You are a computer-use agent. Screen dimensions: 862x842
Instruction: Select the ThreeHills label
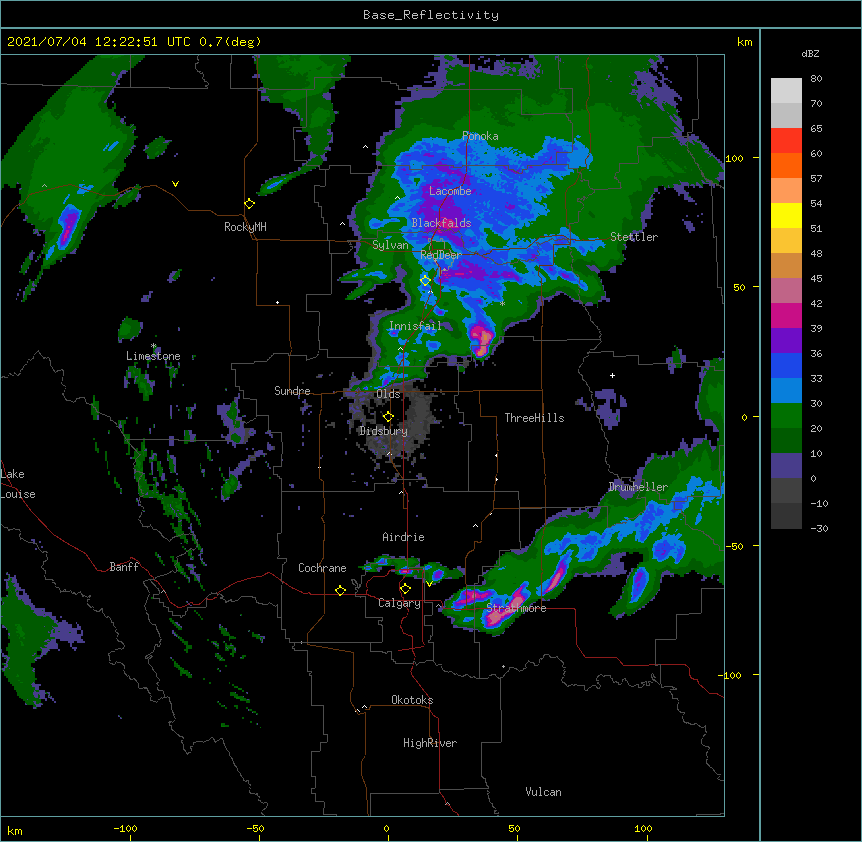(x=534, y=418)
